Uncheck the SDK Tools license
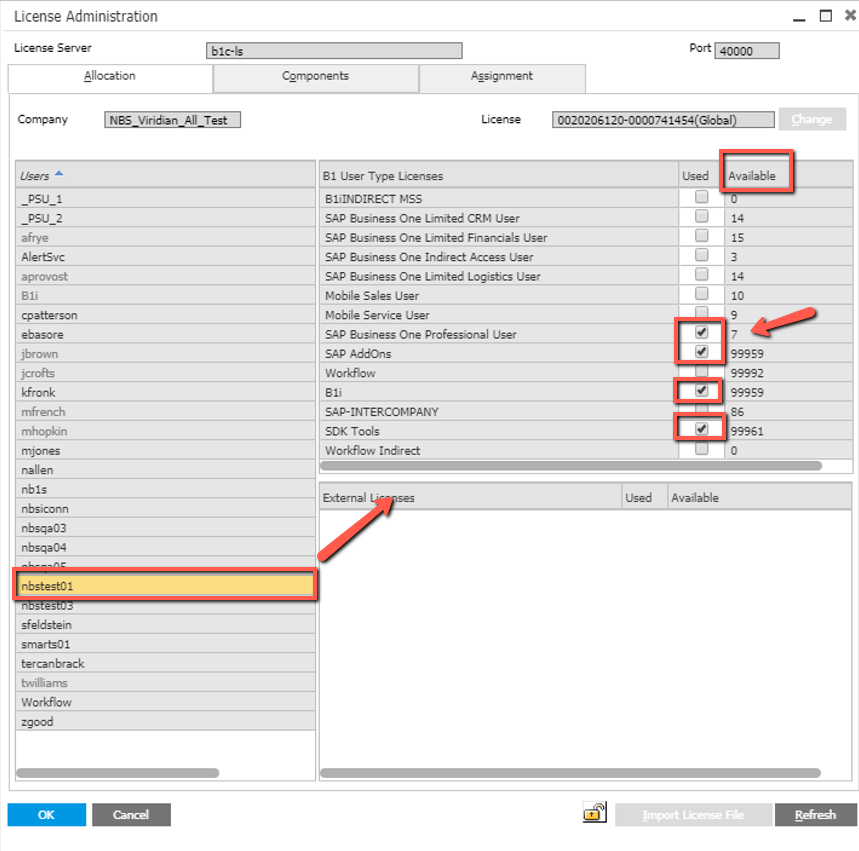The image size is (859, 851). tap(701, 429)
